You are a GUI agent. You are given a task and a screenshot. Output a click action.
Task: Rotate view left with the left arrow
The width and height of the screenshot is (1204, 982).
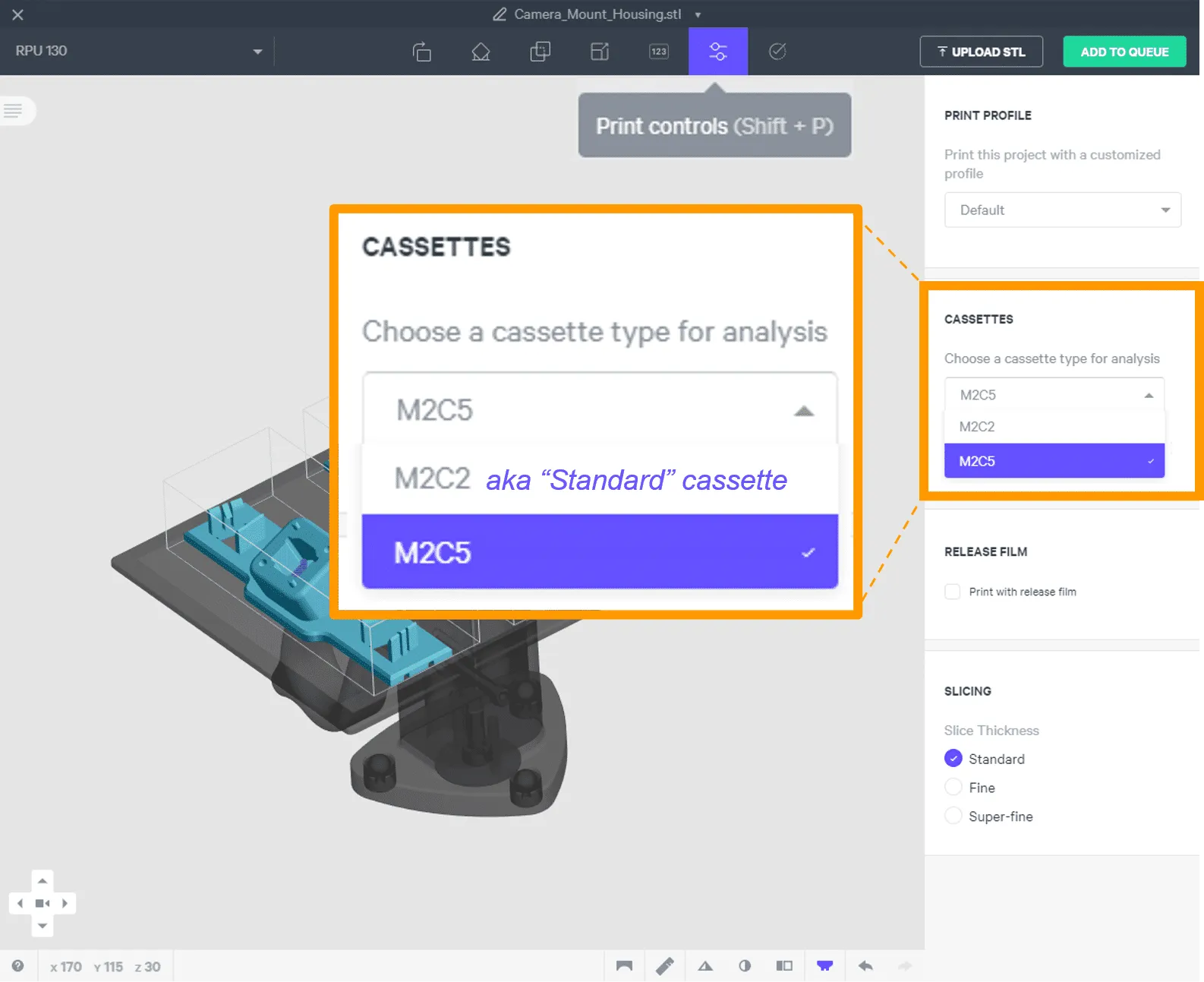(x=20, y=904)
